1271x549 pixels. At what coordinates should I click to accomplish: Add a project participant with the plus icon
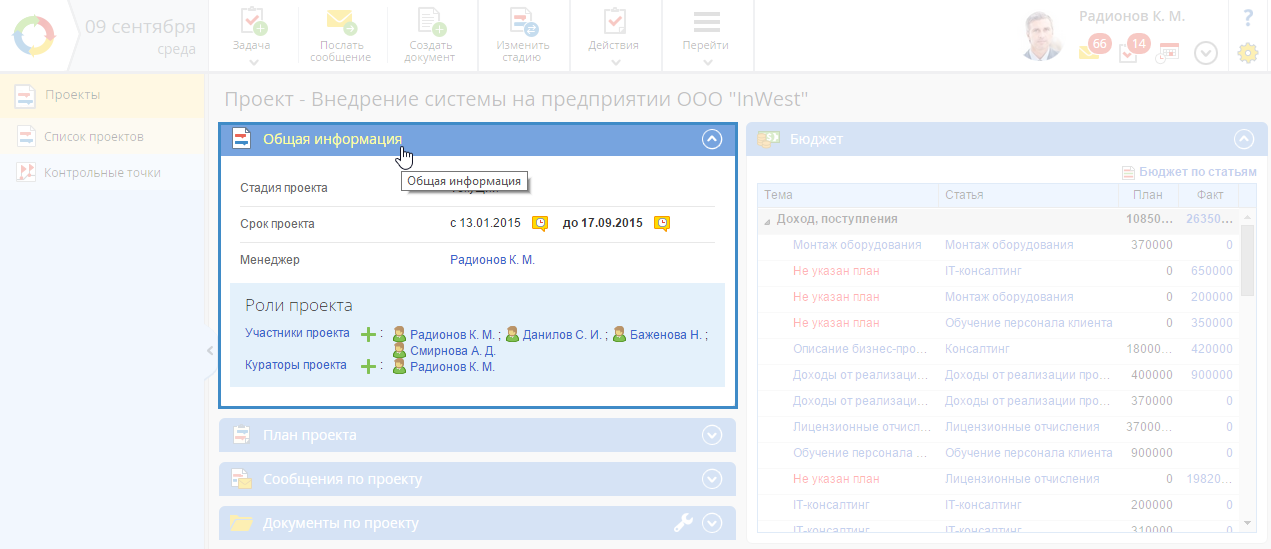tap(368, 334)
